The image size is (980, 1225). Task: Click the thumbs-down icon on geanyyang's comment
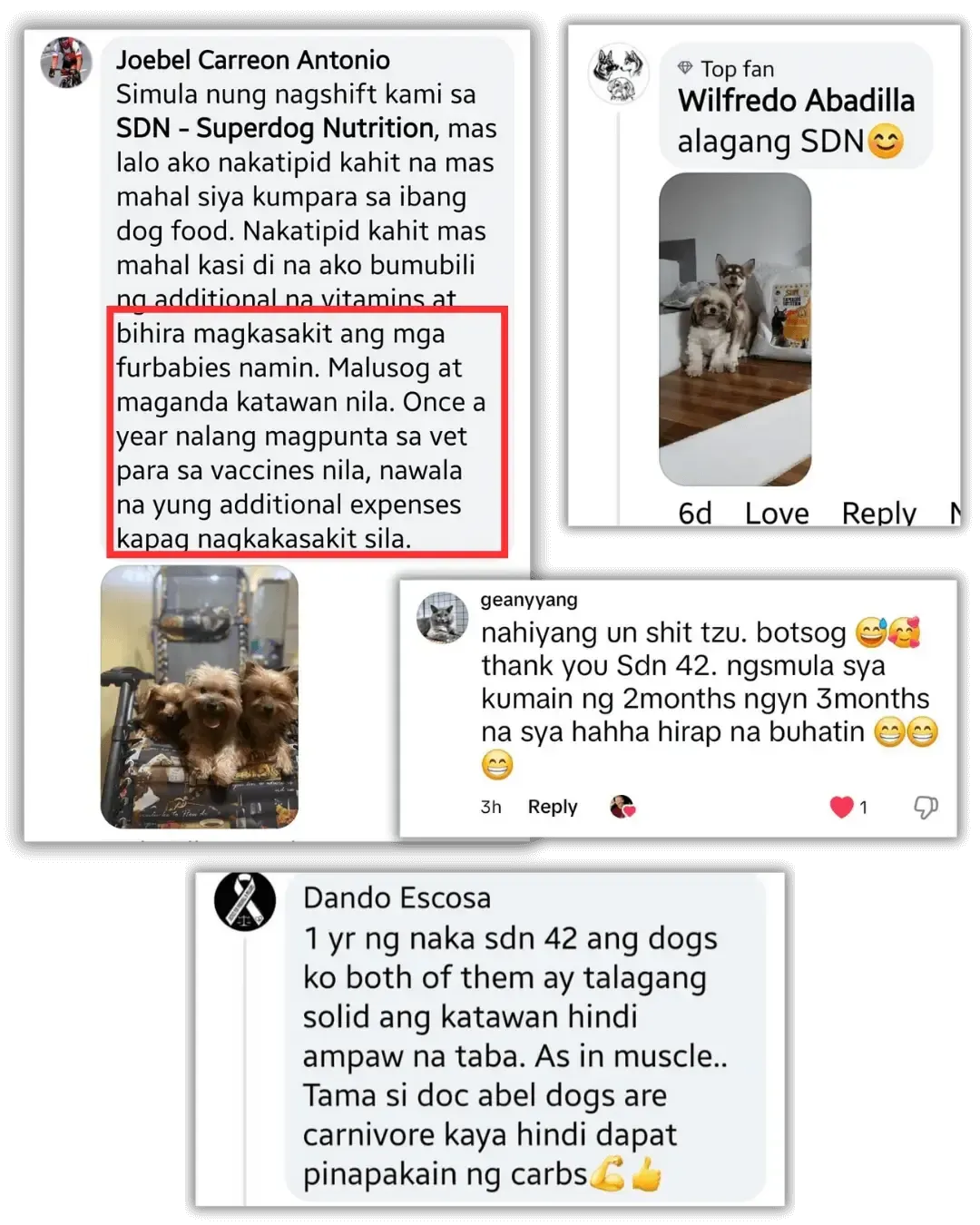926,807
